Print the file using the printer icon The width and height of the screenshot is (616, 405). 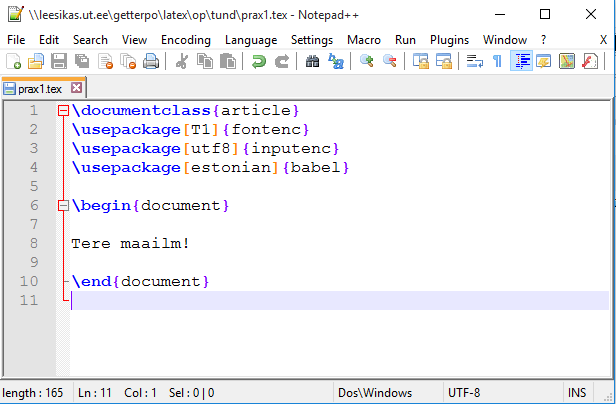(151, 62)
